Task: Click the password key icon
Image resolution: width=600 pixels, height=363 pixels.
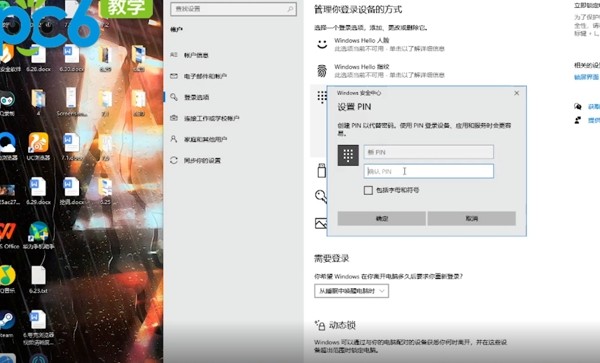Action: tap(321, 196)
